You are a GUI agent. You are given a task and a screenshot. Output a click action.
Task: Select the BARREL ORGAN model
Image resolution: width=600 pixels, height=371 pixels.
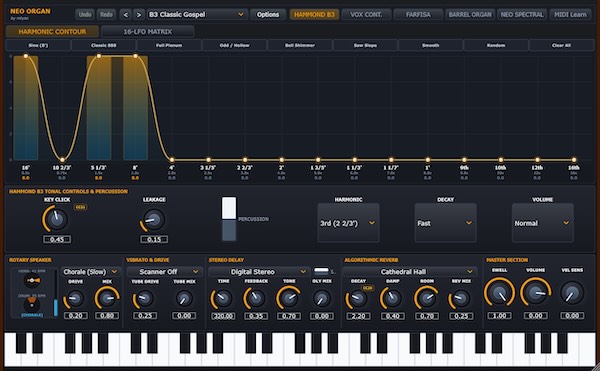[x=470, y=15]
